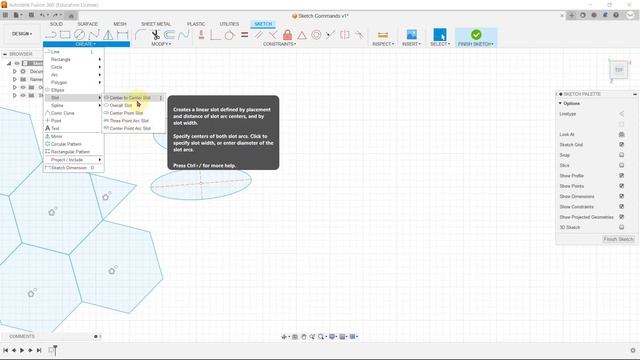Toggle Show Points checkbox

coord(622,186)
